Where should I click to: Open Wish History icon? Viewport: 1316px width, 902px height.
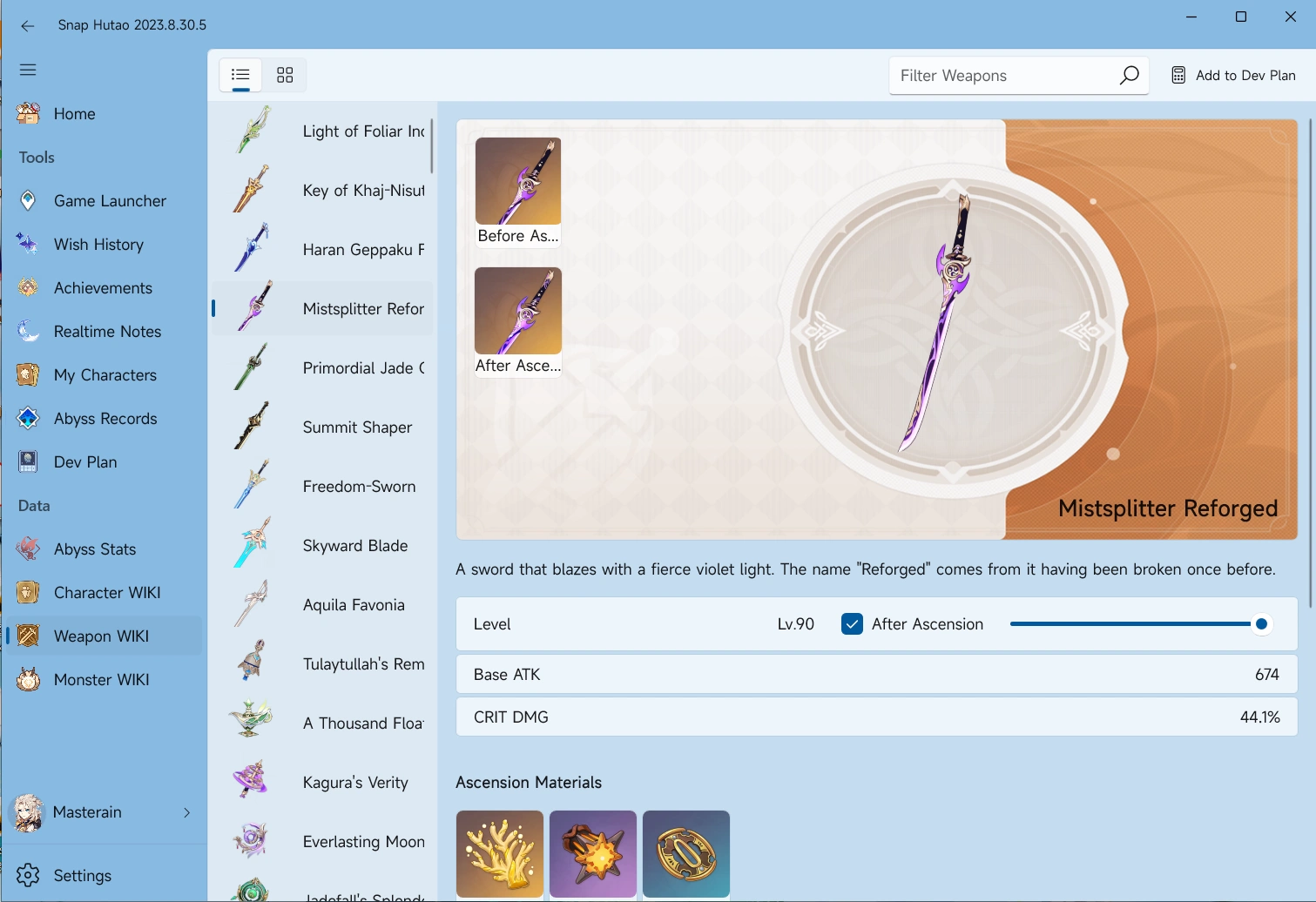pyautogui.click(x=28, y=244)
